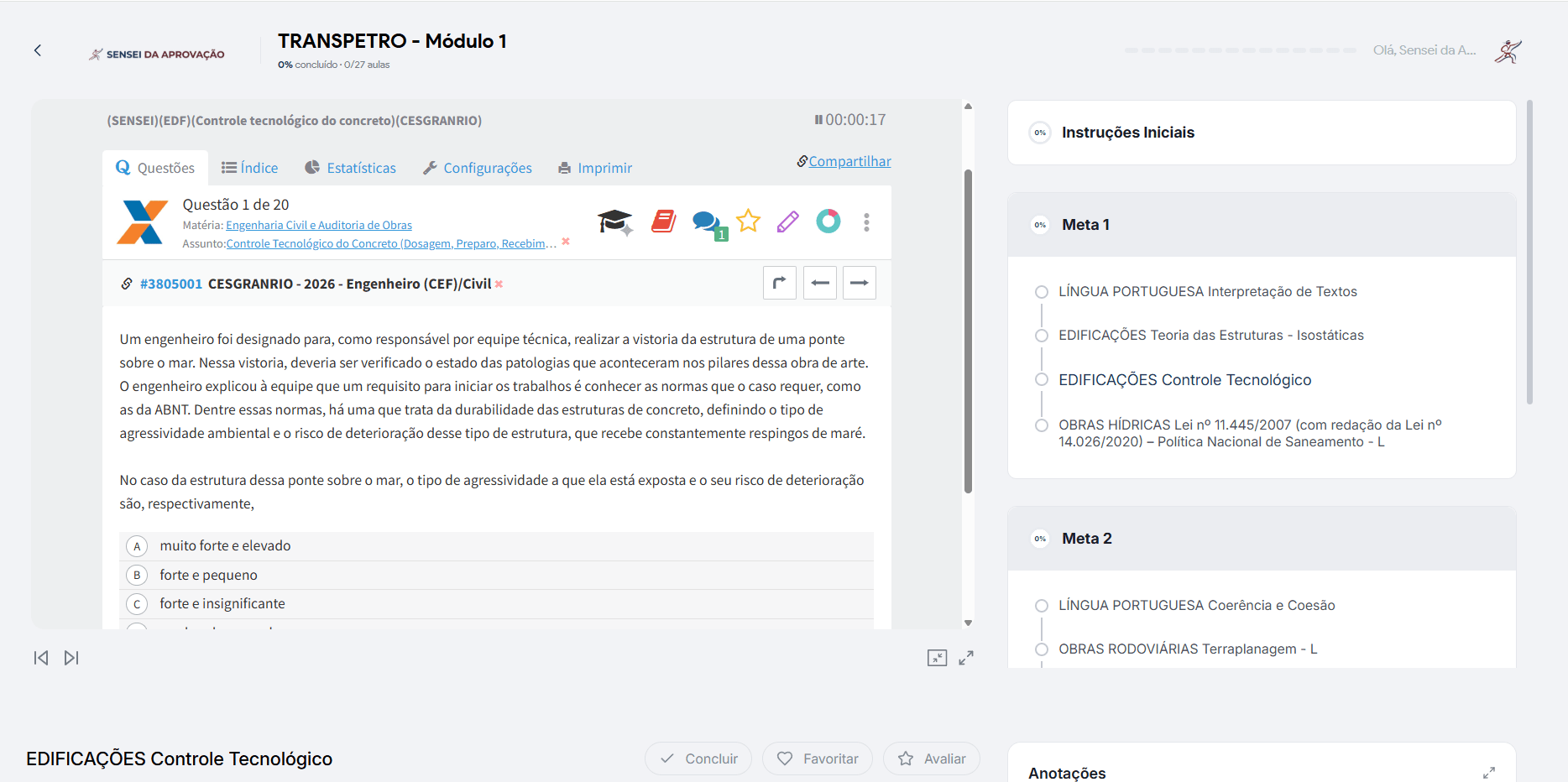Viewport: 1568px width, 782px height.
Task: Open the purple pencil annotation icon
Action: pos(787,222)
